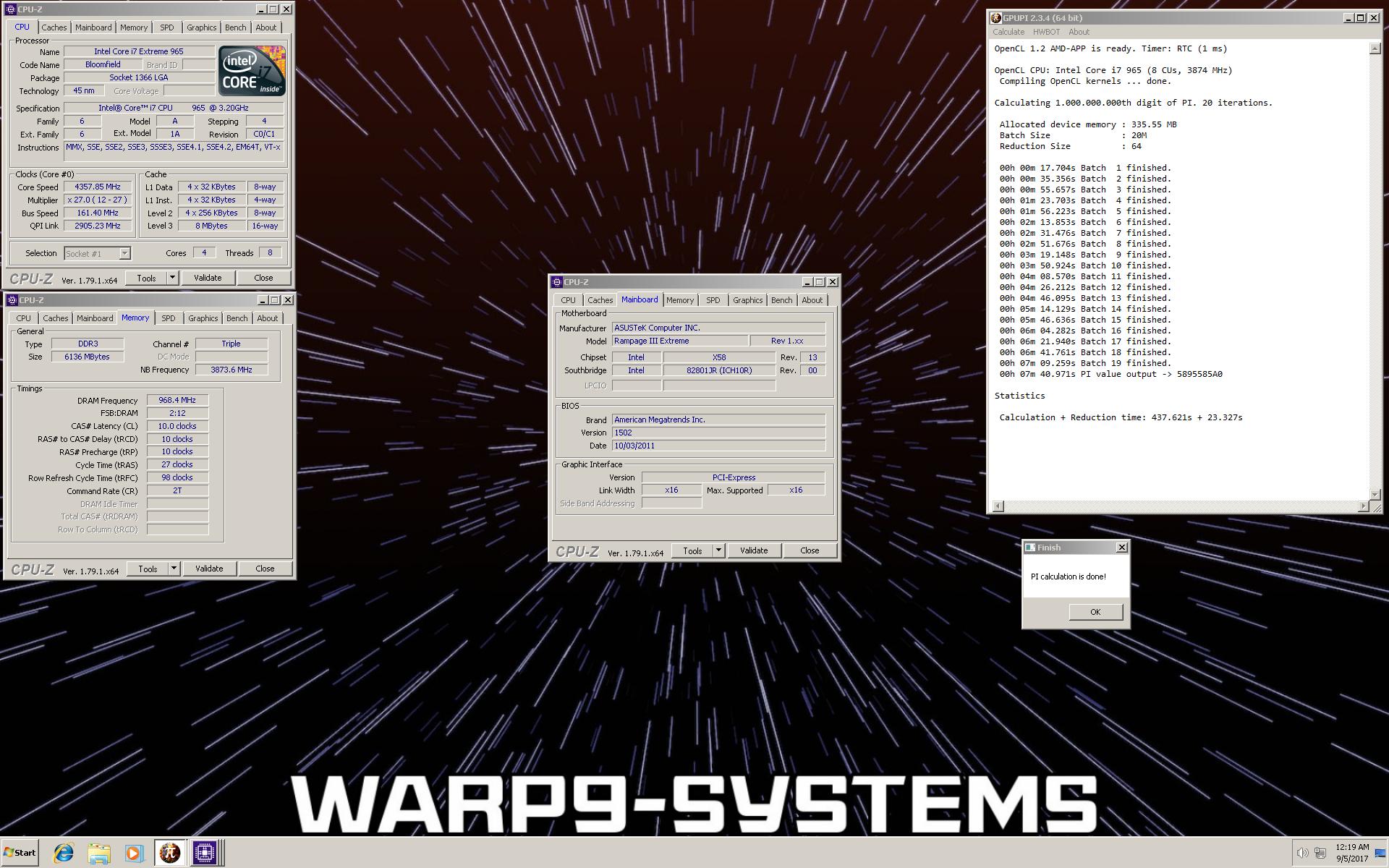
Task: Select Bench tab in Memory CPU-Z window
Action: click(237, 318)
